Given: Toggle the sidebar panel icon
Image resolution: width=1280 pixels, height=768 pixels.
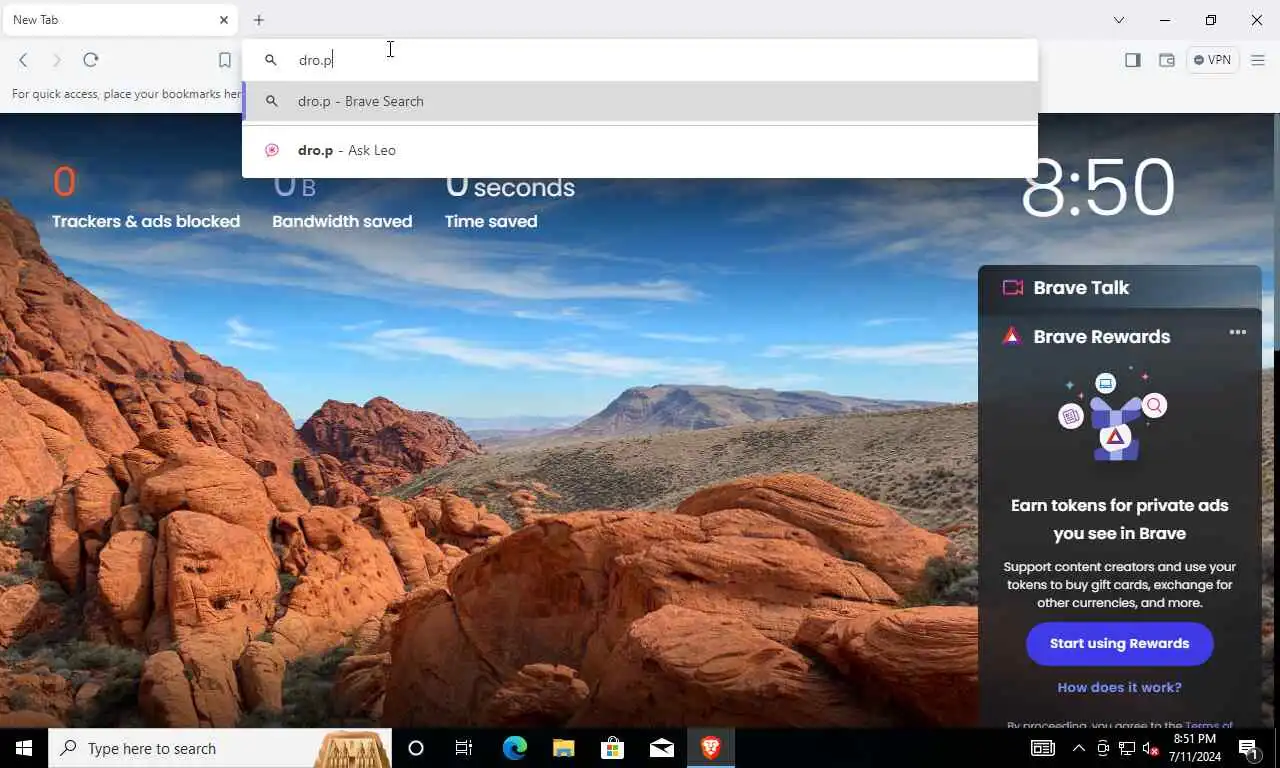Looking at the screenshot, I should coord(1133,60).
